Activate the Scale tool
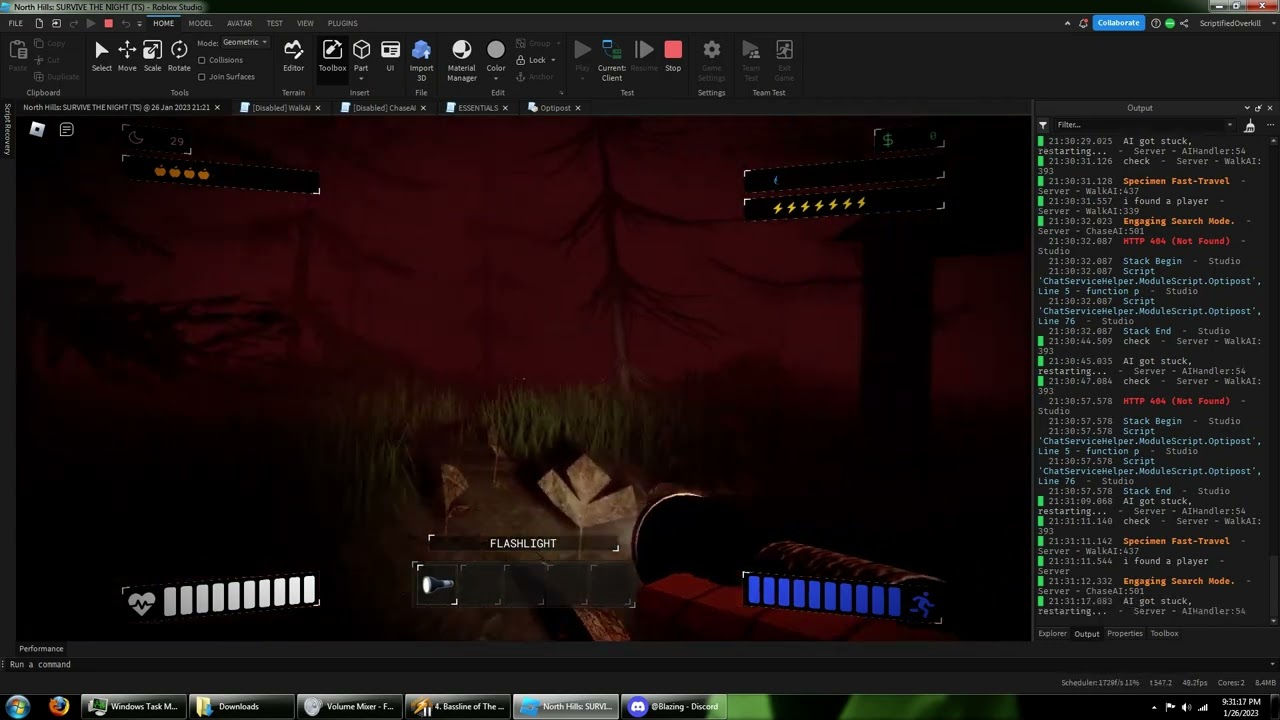Viewport: 1280px width, 720px height. pos(152,56)
